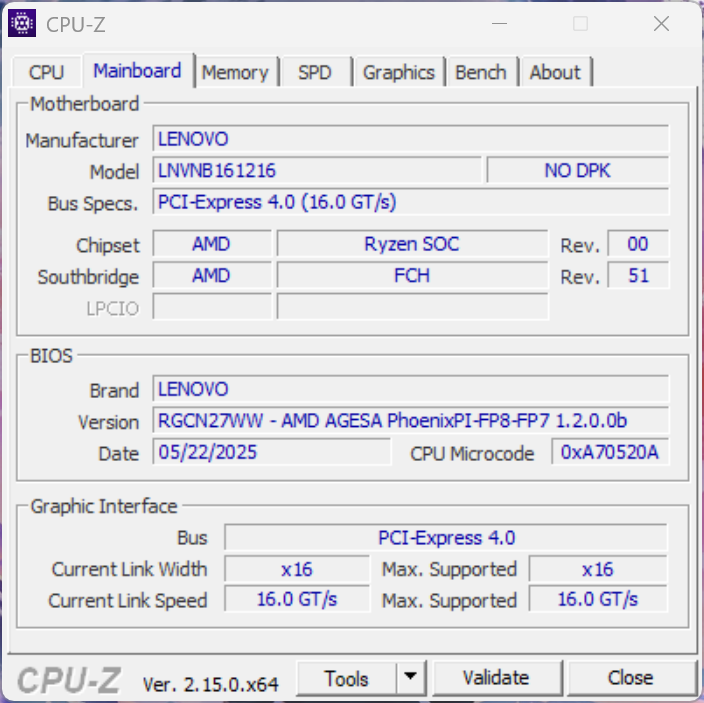Close the window with the title bar X
The height and width of the screenshot is (703, 704).
click(x=661, y=23)
